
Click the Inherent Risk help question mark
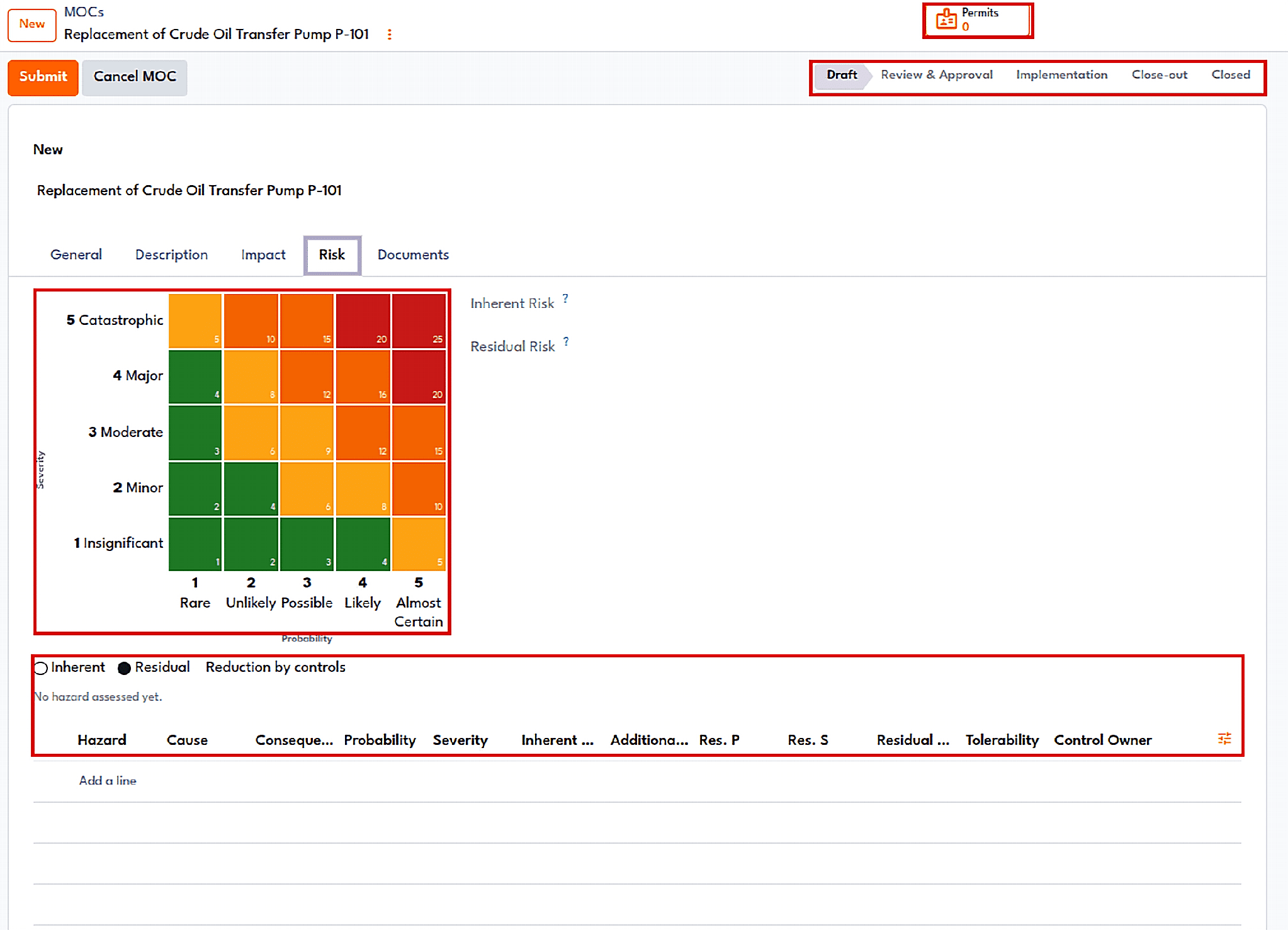click(x=565, y=298)
